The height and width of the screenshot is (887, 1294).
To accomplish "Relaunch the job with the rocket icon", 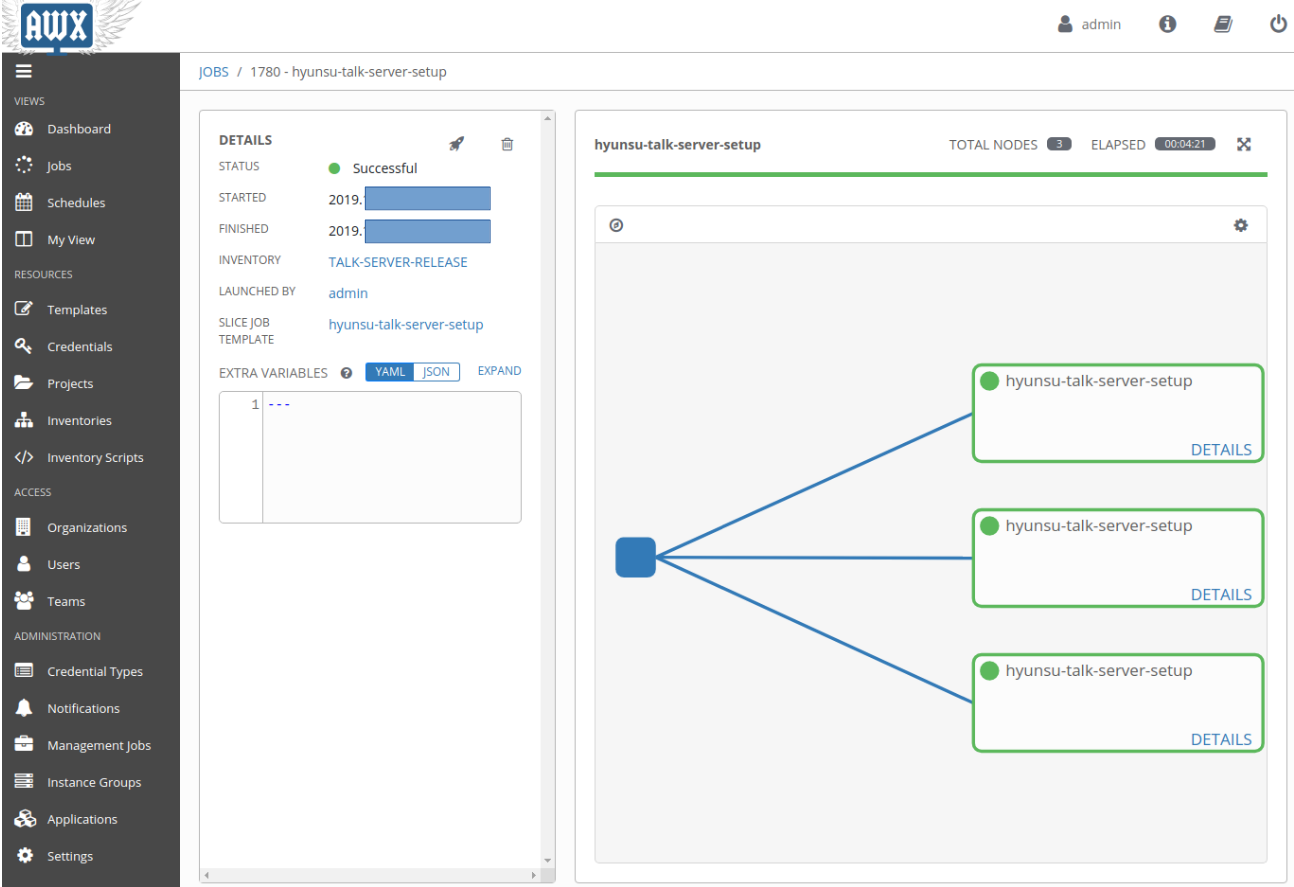I will coord(456,144).
